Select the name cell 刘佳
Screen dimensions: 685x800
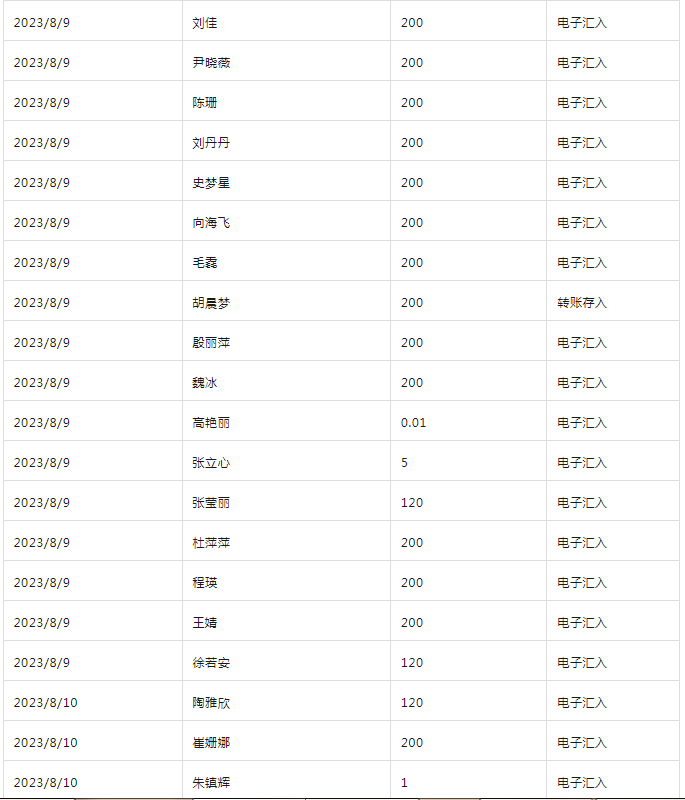(286, 22)
